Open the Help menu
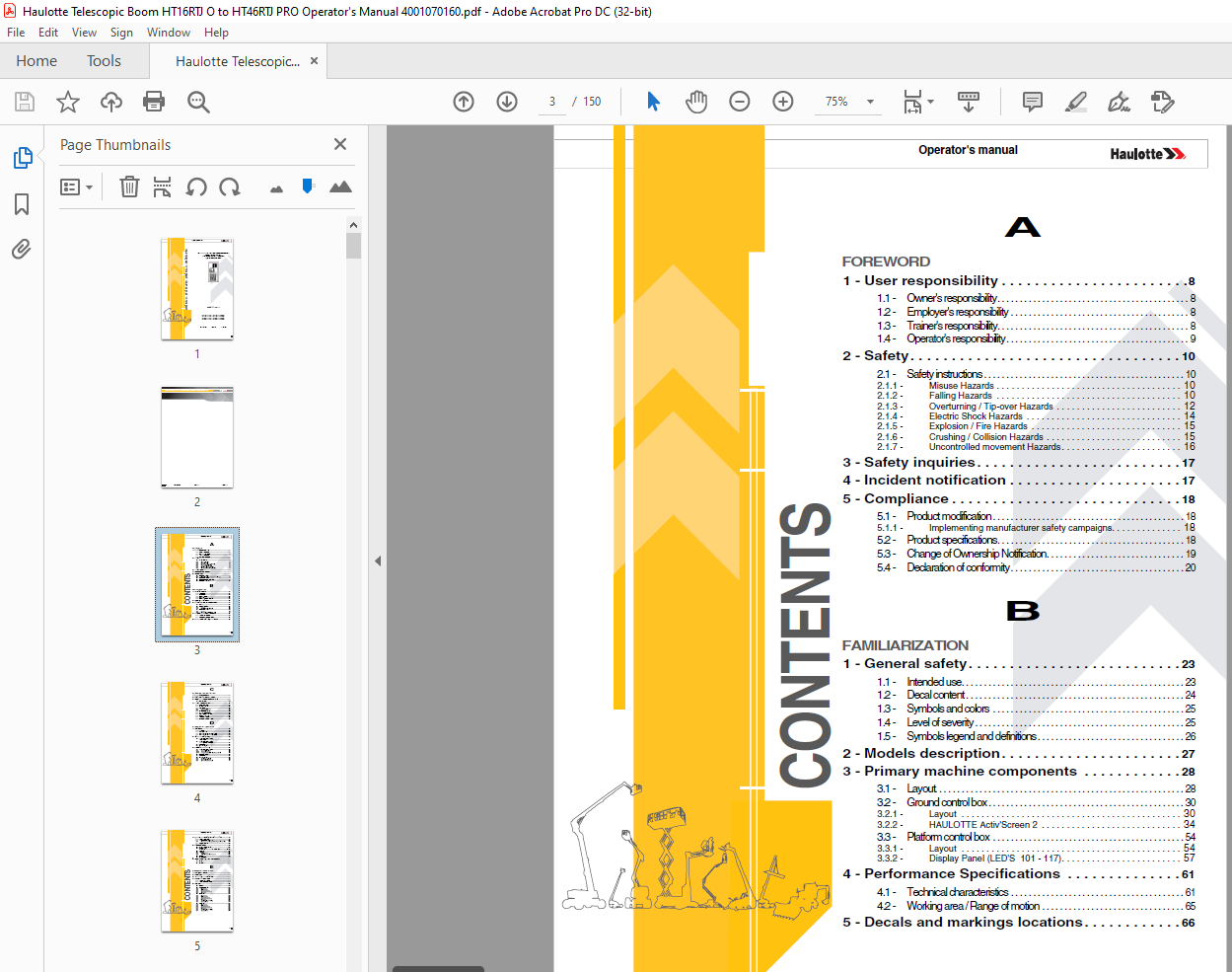This screenshot has width=1232, height=972. 216,33
